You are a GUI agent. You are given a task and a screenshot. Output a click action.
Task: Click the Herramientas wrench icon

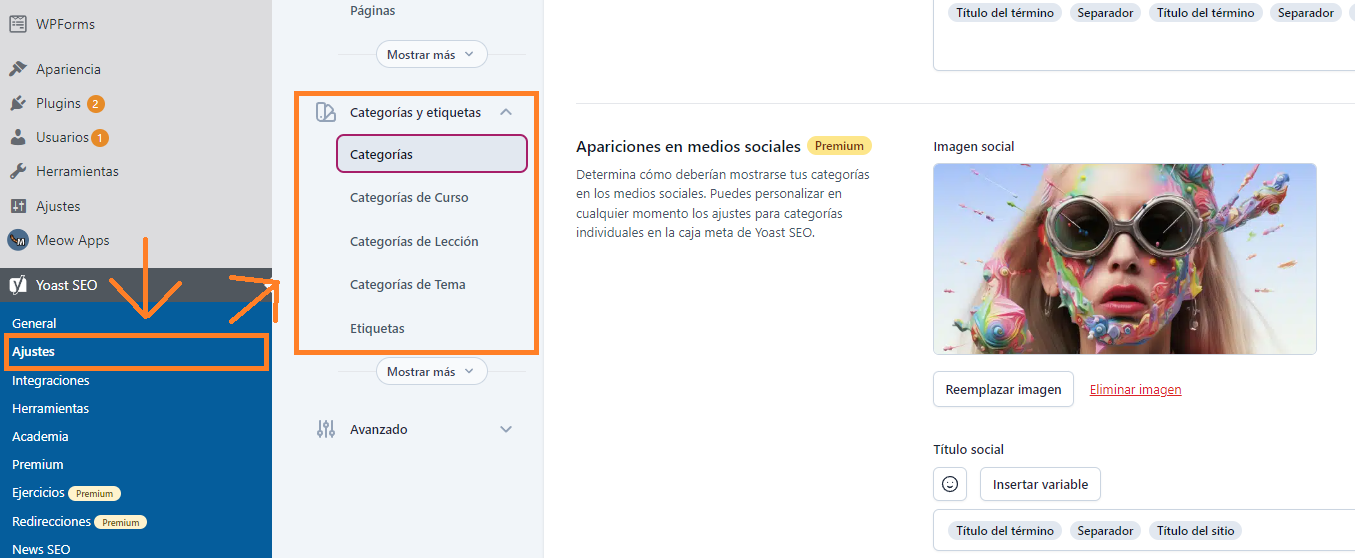coord(18,171)
